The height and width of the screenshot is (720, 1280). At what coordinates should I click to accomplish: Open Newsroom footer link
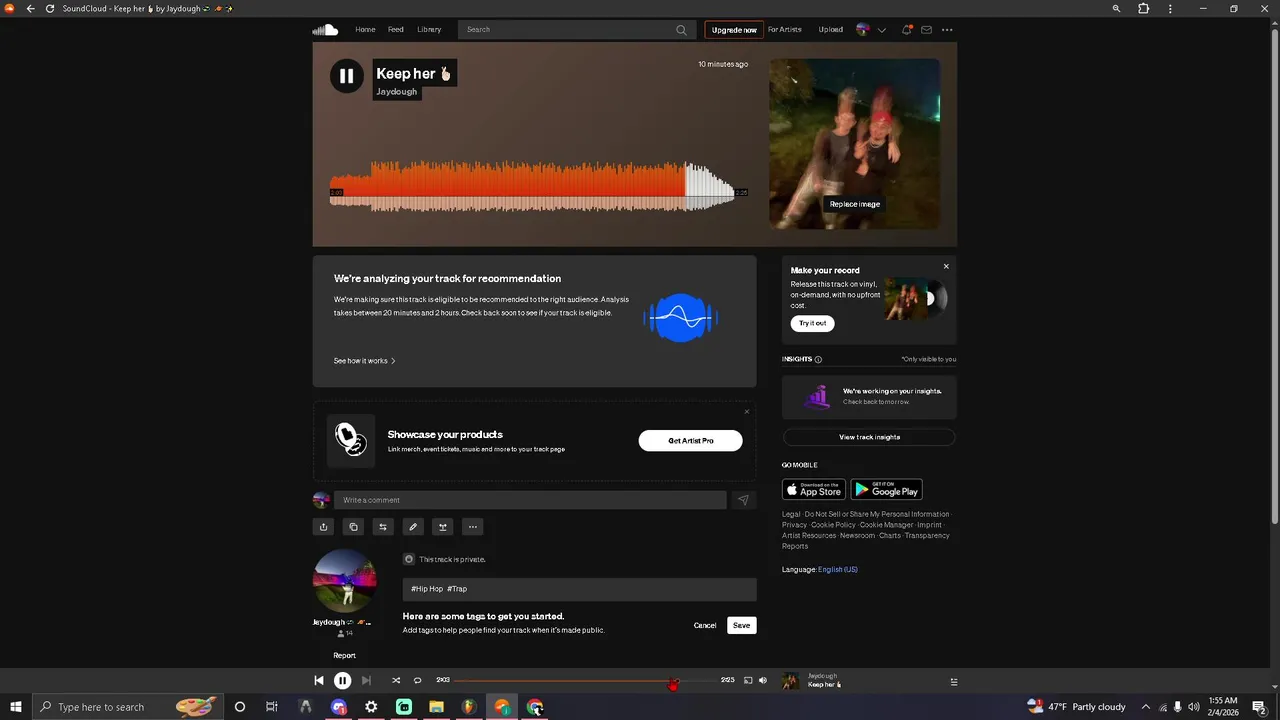click(858, 536)
